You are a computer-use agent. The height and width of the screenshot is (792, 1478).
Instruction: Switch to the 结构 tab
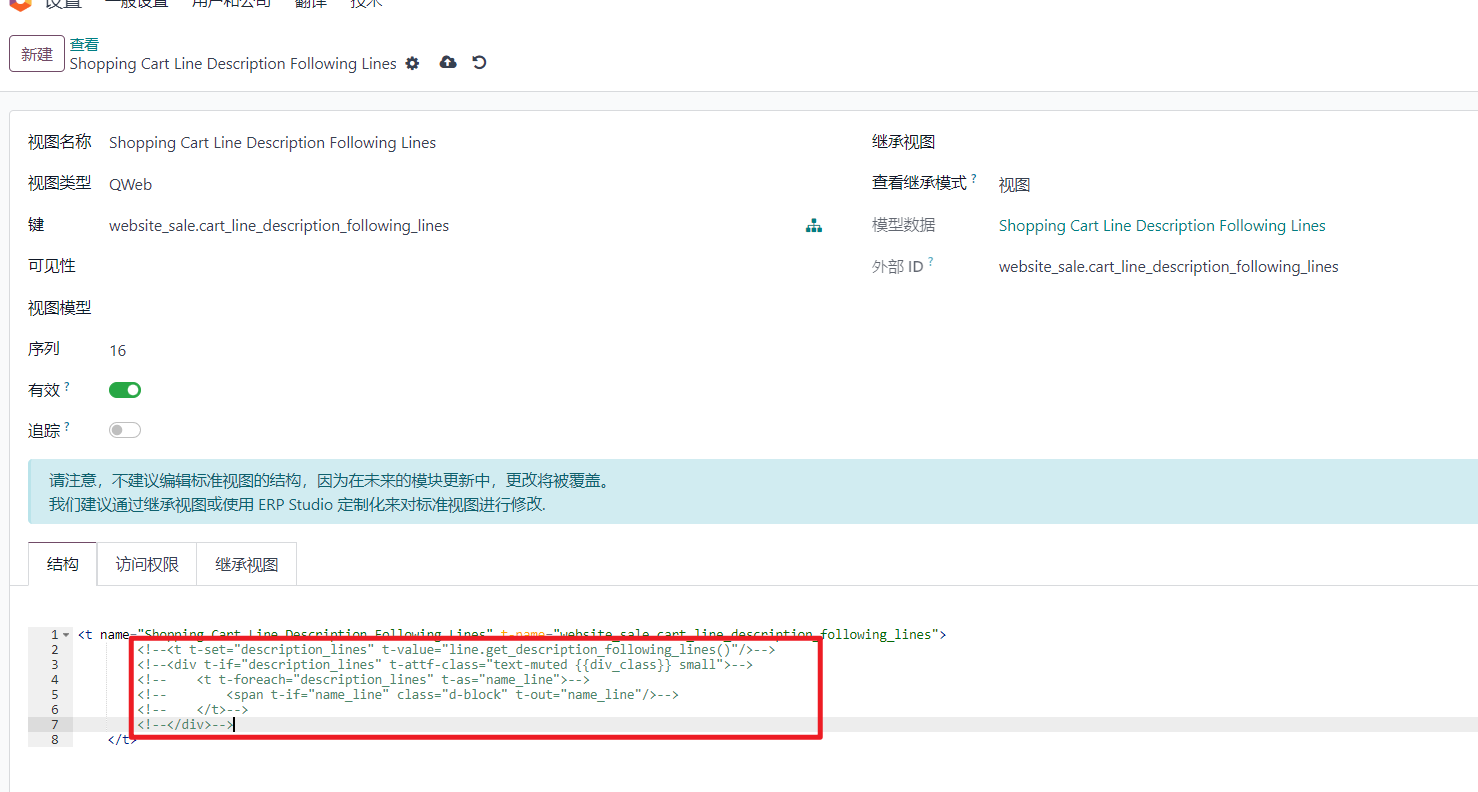(x=62, y=564)
